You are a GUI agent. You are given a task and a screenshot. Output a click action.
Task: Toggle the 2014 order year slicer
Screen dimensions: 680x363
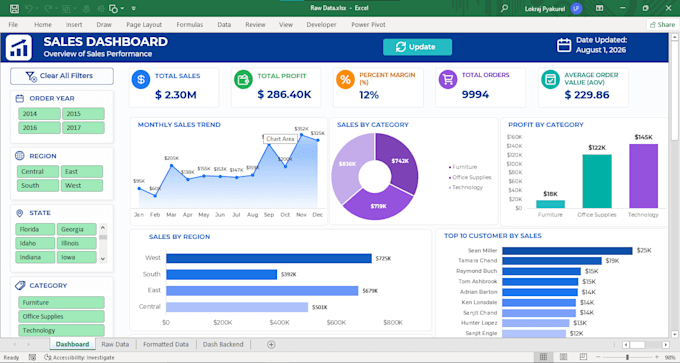coord(39,114)
